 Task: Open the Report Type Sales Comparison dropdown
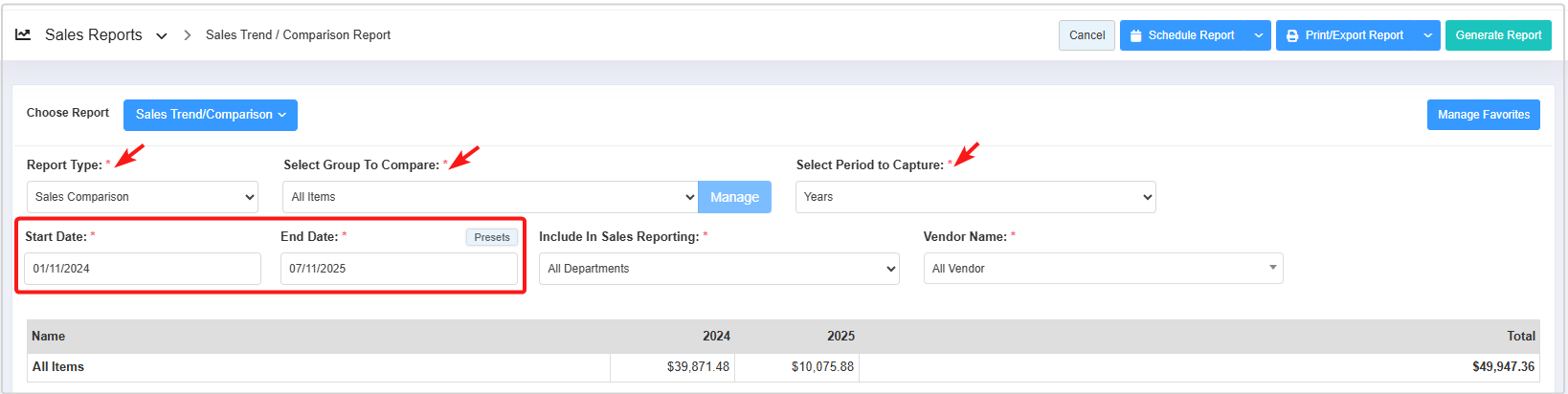pyautogui.click(x=143, y=197)
